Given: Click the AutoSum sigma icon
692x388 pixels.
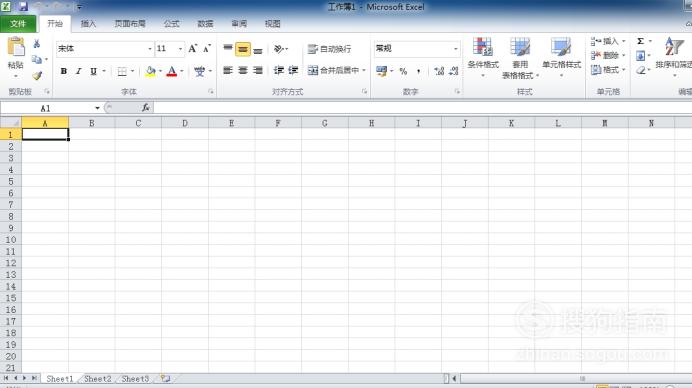Looking at the screenshot, I should [x=640, y=41].
